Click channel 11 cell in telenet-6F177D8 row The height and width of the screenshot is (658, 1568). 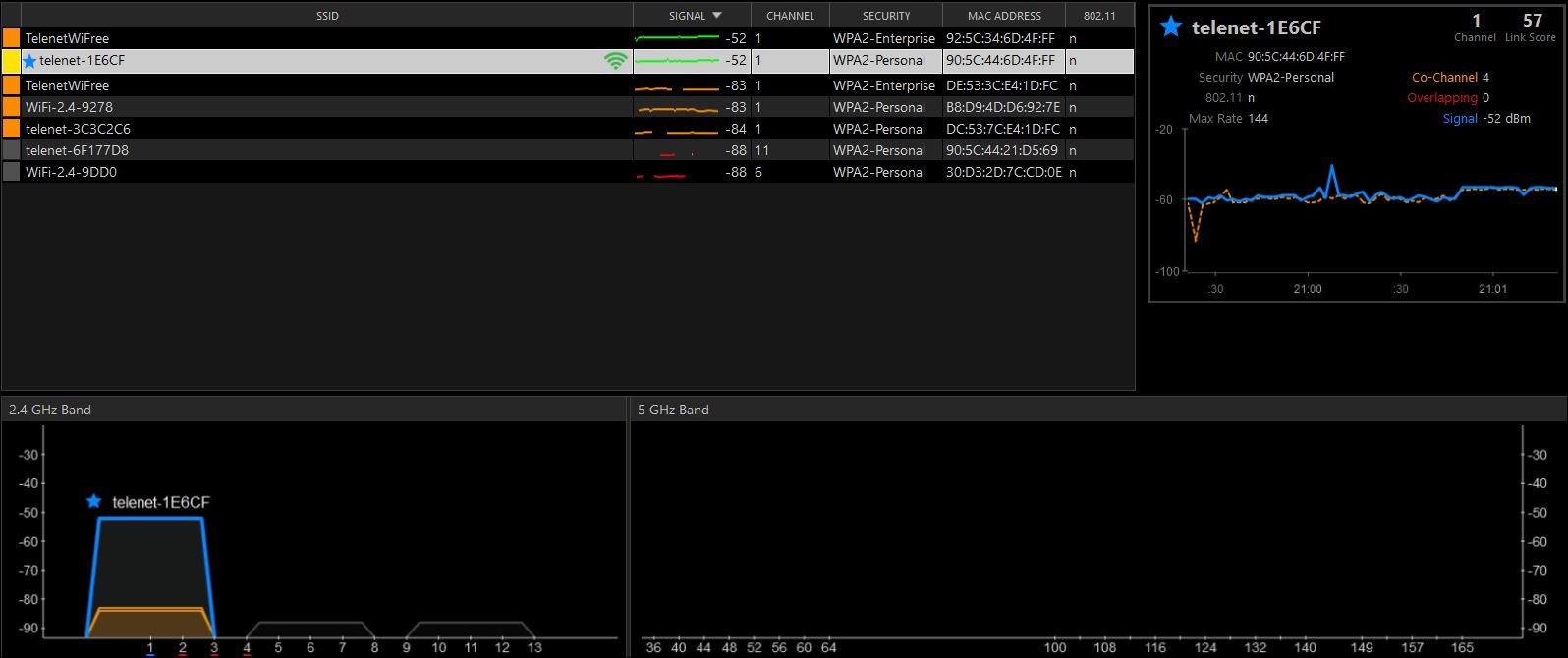click(762, 150)
